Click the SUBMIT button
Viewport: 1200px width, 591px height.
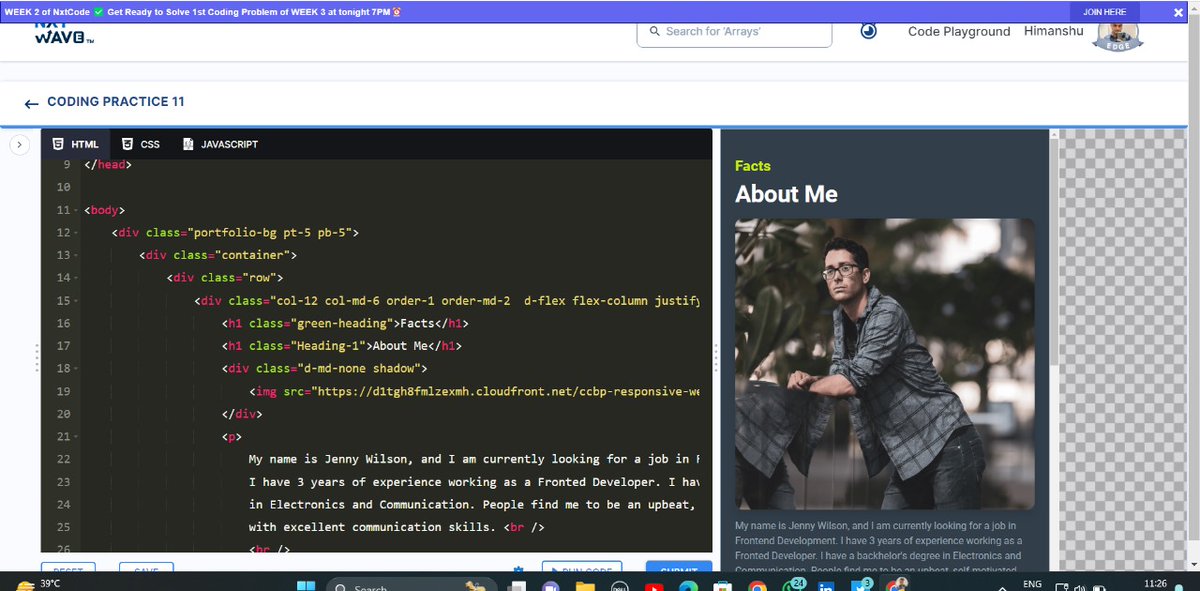[x=678, y=570]
